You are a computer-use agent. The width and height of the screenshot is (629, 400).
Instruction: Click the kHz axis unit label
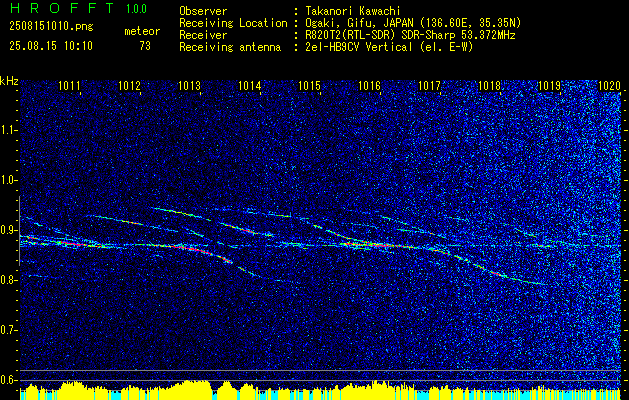pos(9,81)
